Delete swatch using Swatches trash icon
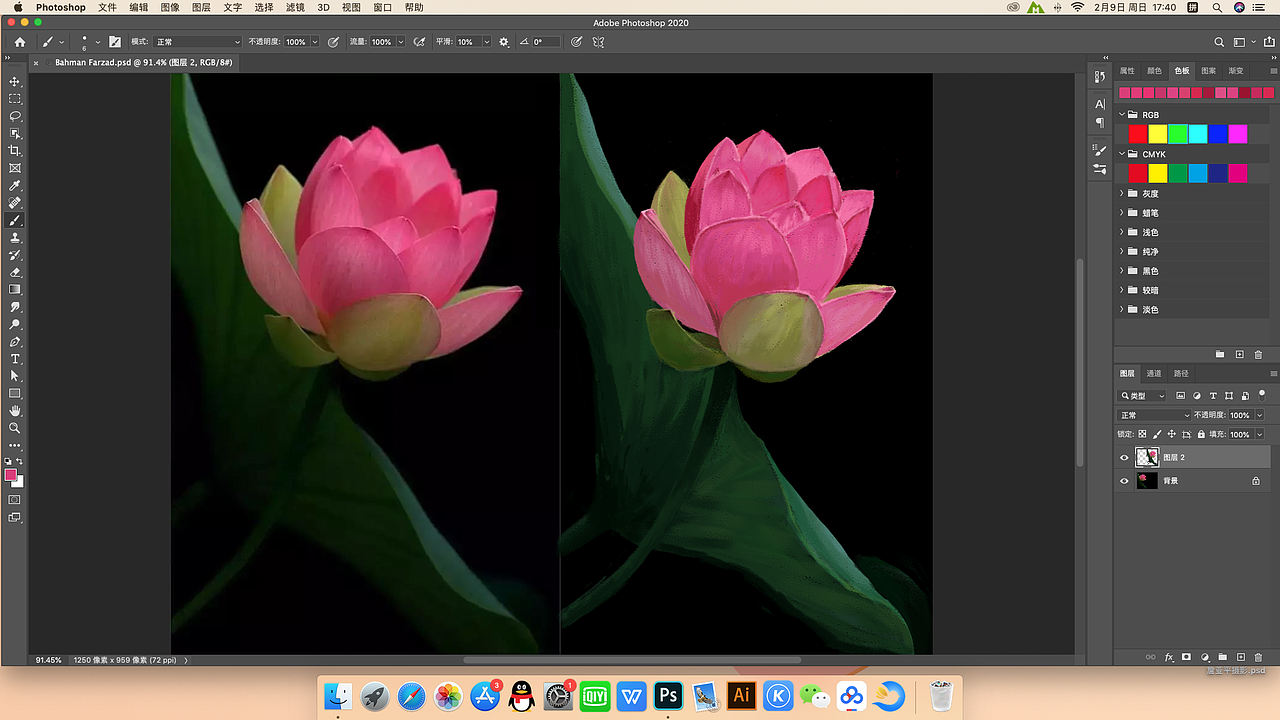The image size is (1280, 720). click(x=1258, y=354)
